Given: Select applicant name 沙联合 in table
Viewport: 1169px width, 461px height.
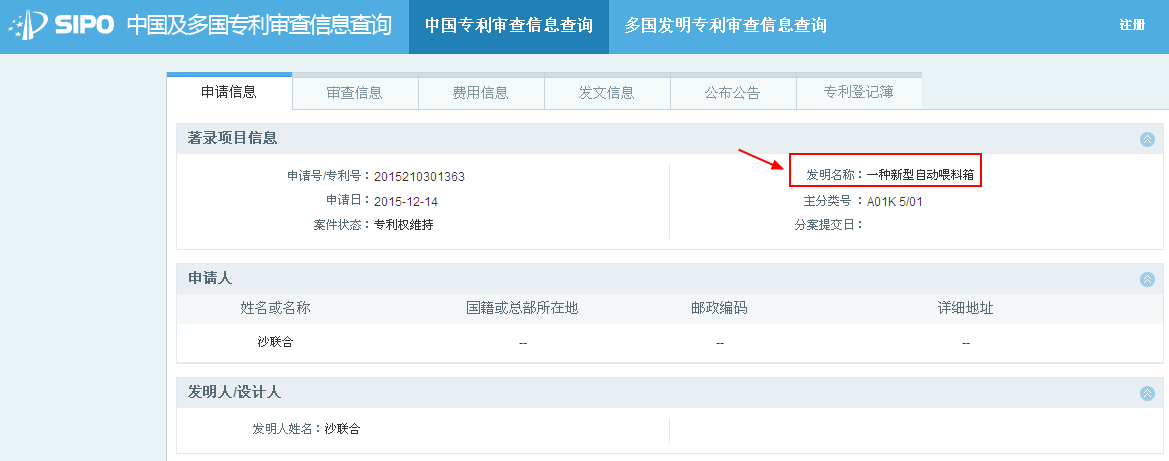Looking at the screenshot, I should [275, 342].
